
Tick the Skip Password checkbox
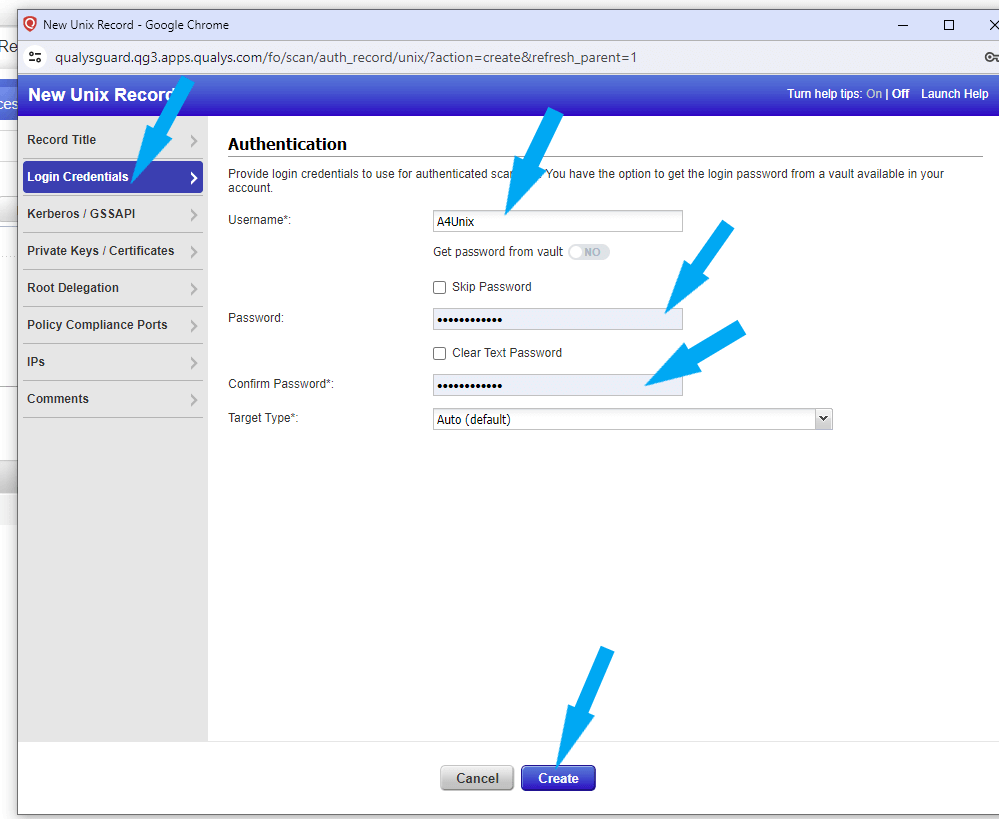click(440, 287)
